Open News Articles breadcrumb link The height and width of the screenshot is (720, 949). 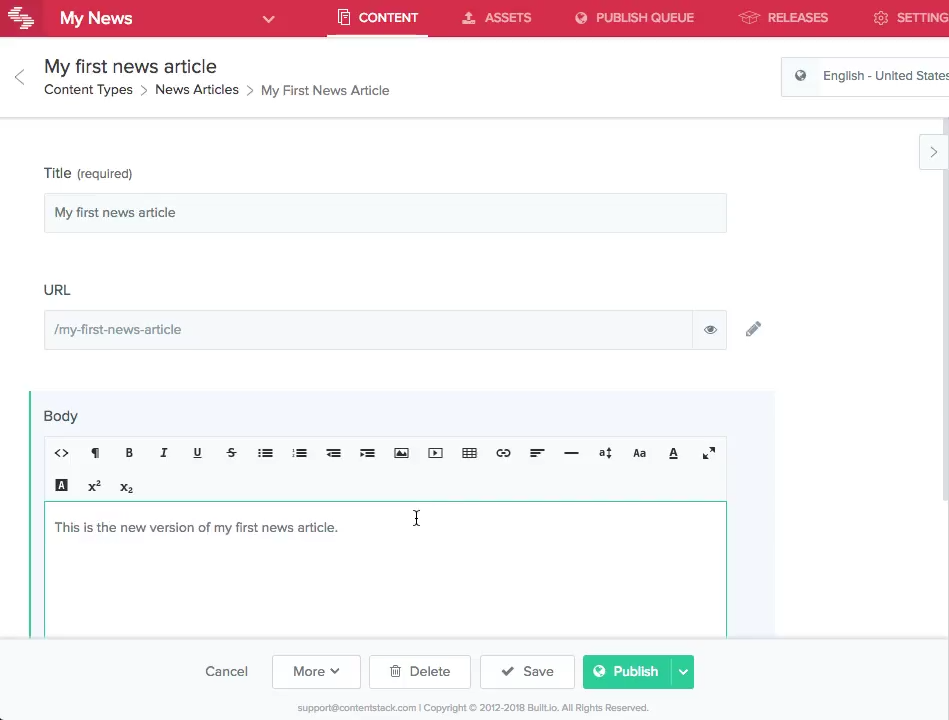tap(197, 90)
